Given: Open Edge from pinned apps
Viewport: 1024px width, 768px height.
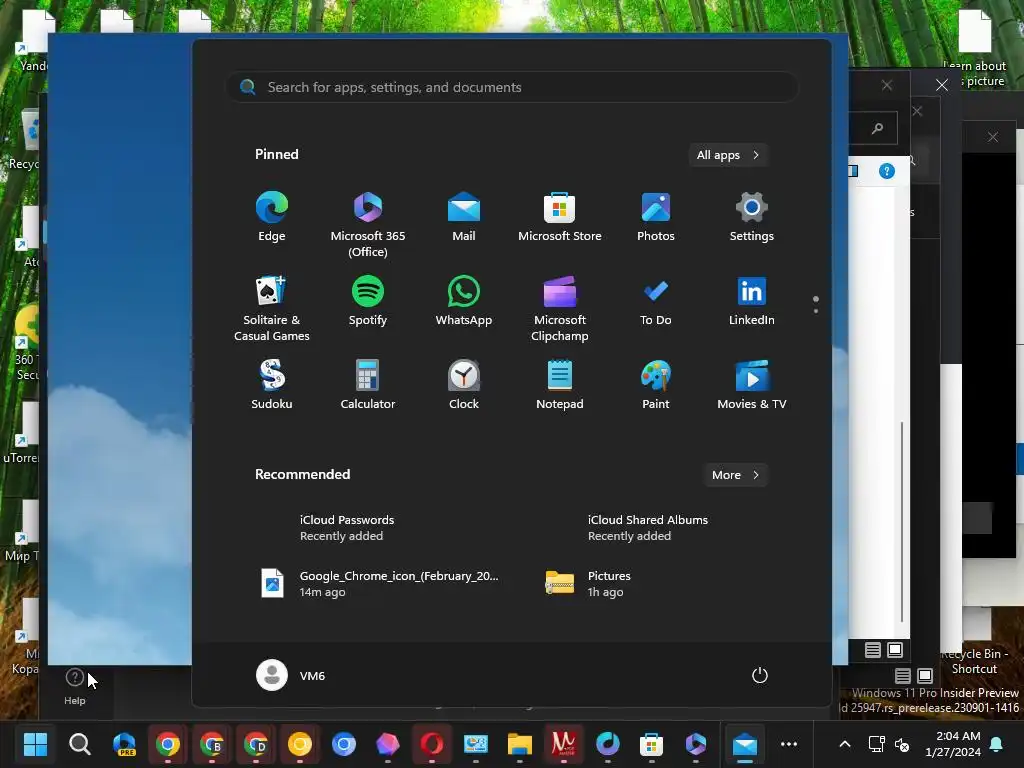Looking at the screenshot, I should 272,217.
